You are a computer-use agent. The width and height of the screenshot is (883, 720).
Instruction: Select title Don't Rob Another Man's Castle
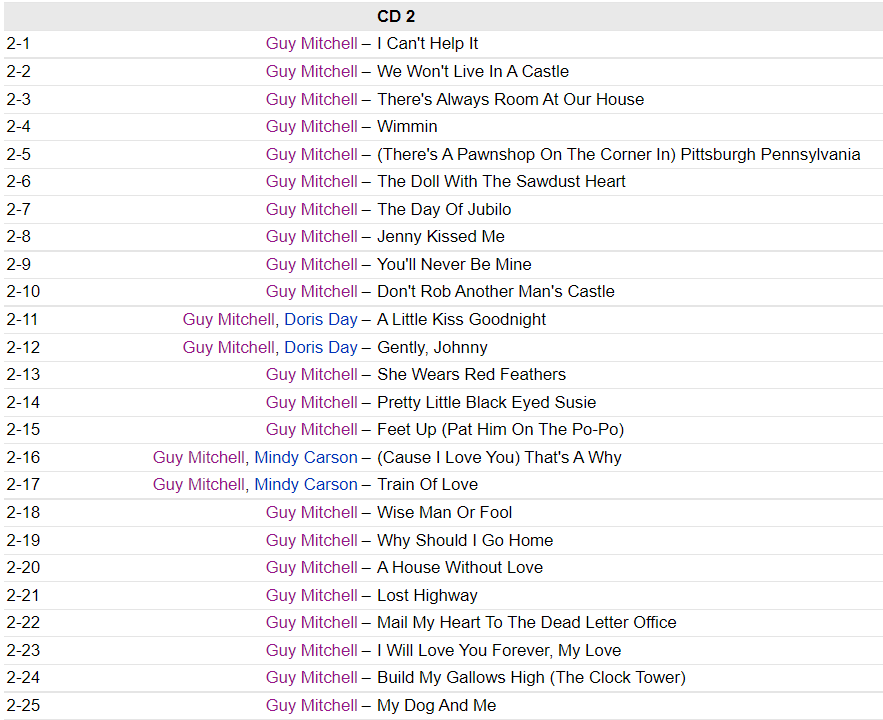click(496, 291)
